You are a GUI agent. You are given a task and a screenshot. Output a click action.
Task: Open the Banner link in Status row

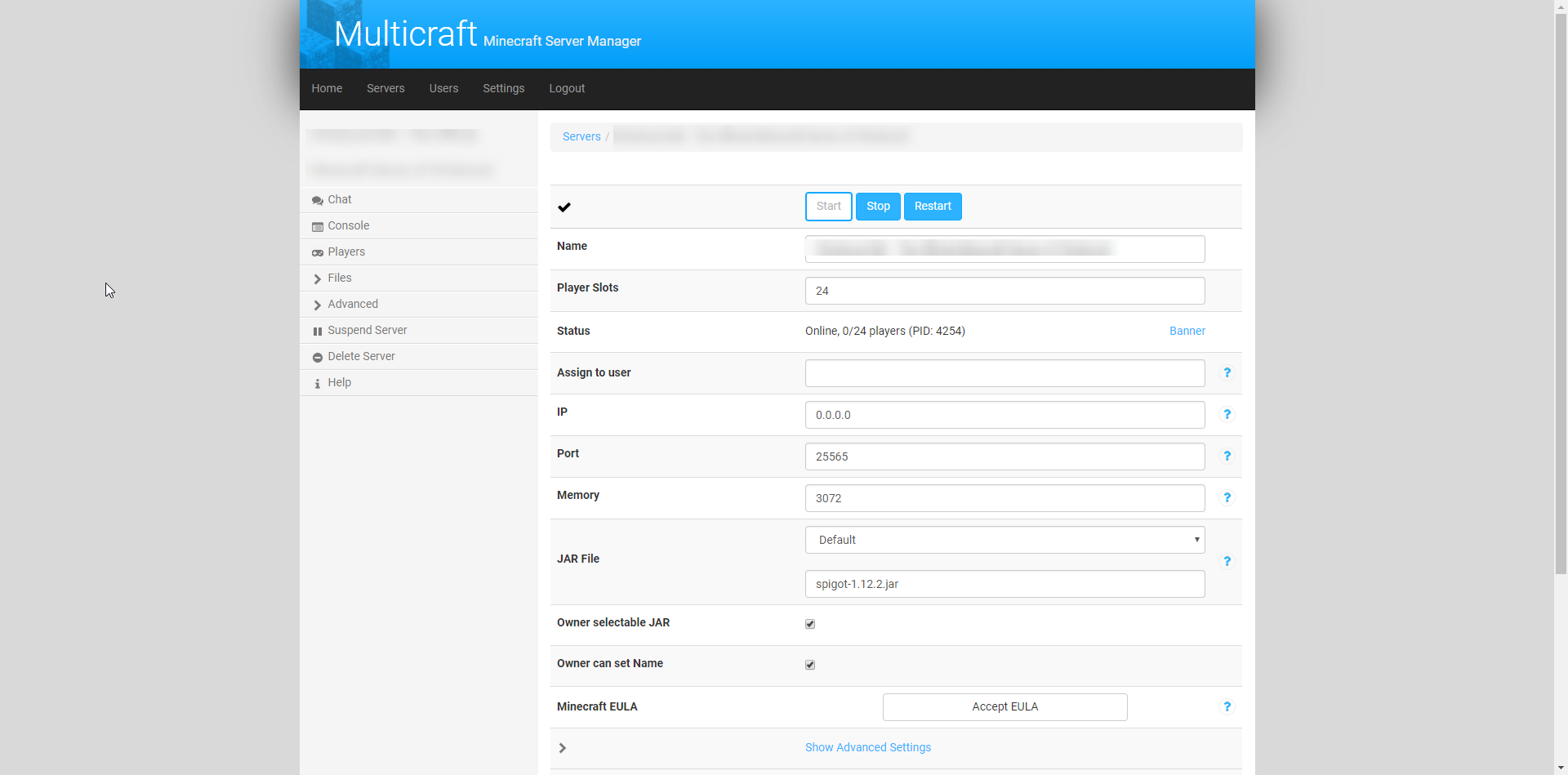[x=1187, y=331]
